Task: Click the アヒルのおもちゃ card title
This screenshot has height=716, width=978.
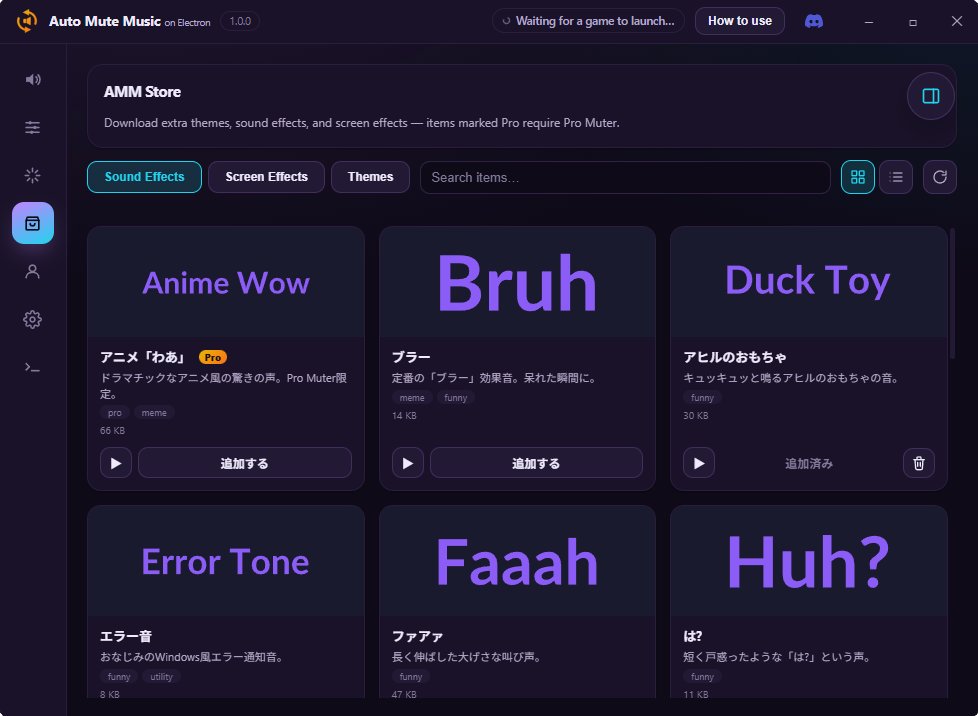Action: (x=735, y=357)
